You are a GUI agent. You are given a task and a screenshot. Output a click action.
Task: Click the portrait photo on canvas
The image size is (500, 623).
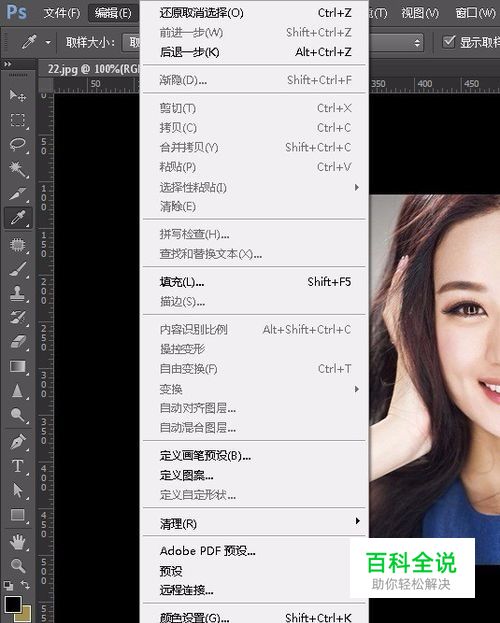pos(434,366)
